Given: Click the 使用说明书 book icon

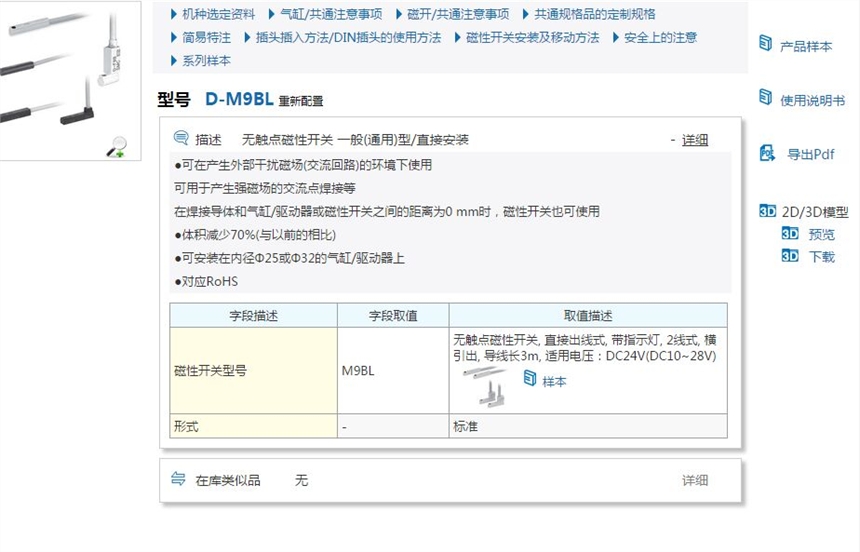Looking at the screenshot, I should (766, 99).
